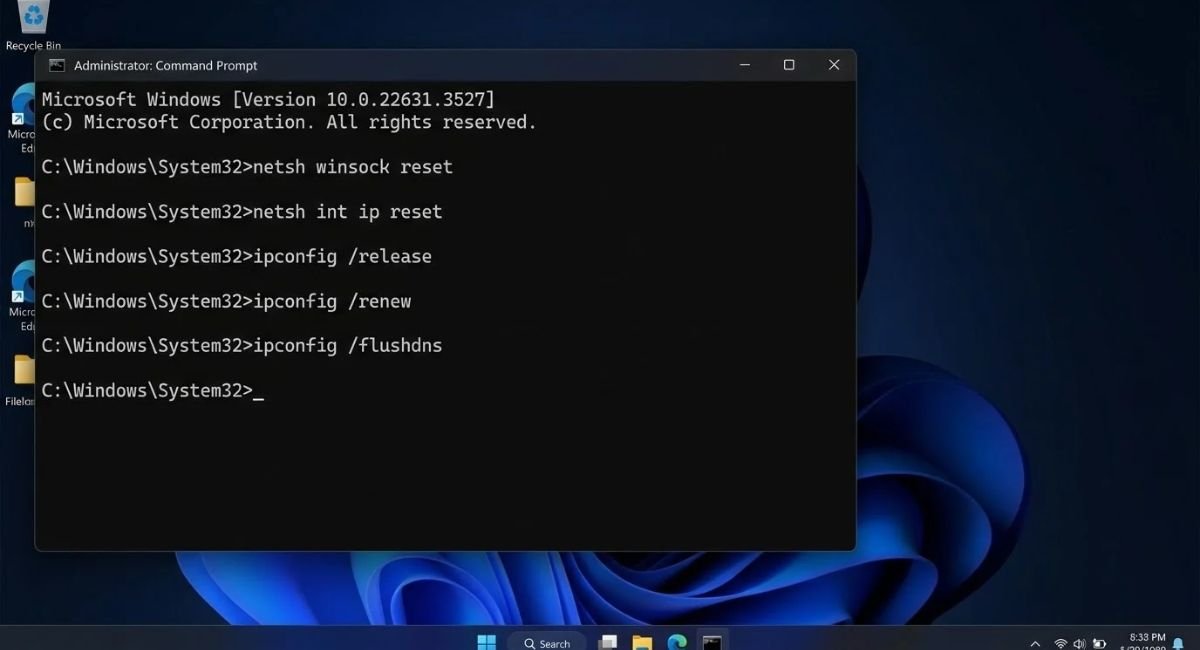Click the taskbar Search box
Viewport: 1200px width, 650px height.
(x=547, y=643)
